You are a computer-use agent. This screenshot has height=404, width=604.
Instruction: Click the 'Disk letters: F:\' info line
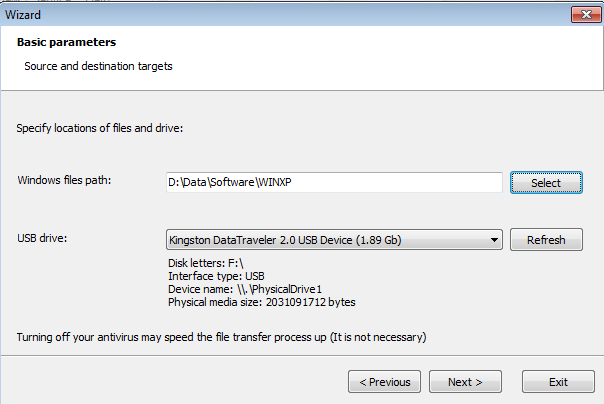206,263
